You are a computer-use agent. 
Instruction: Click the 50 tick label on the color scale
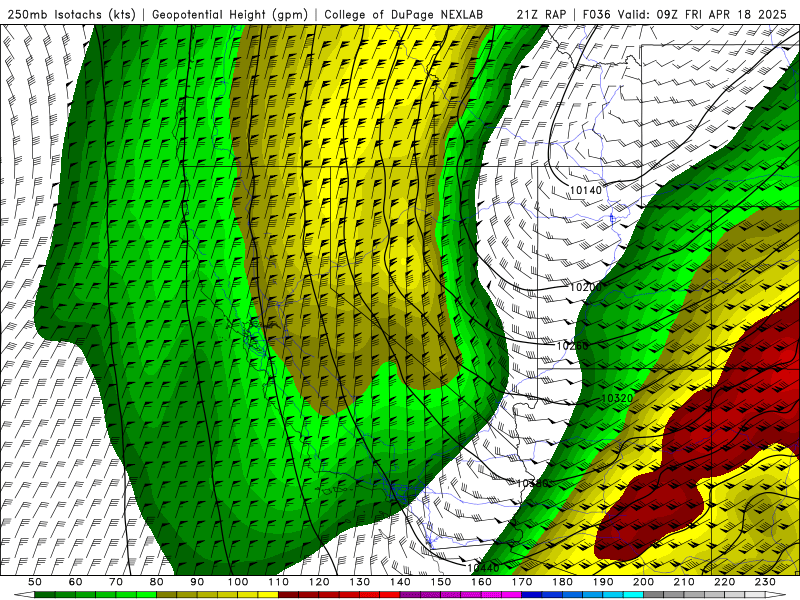(35, 582)
